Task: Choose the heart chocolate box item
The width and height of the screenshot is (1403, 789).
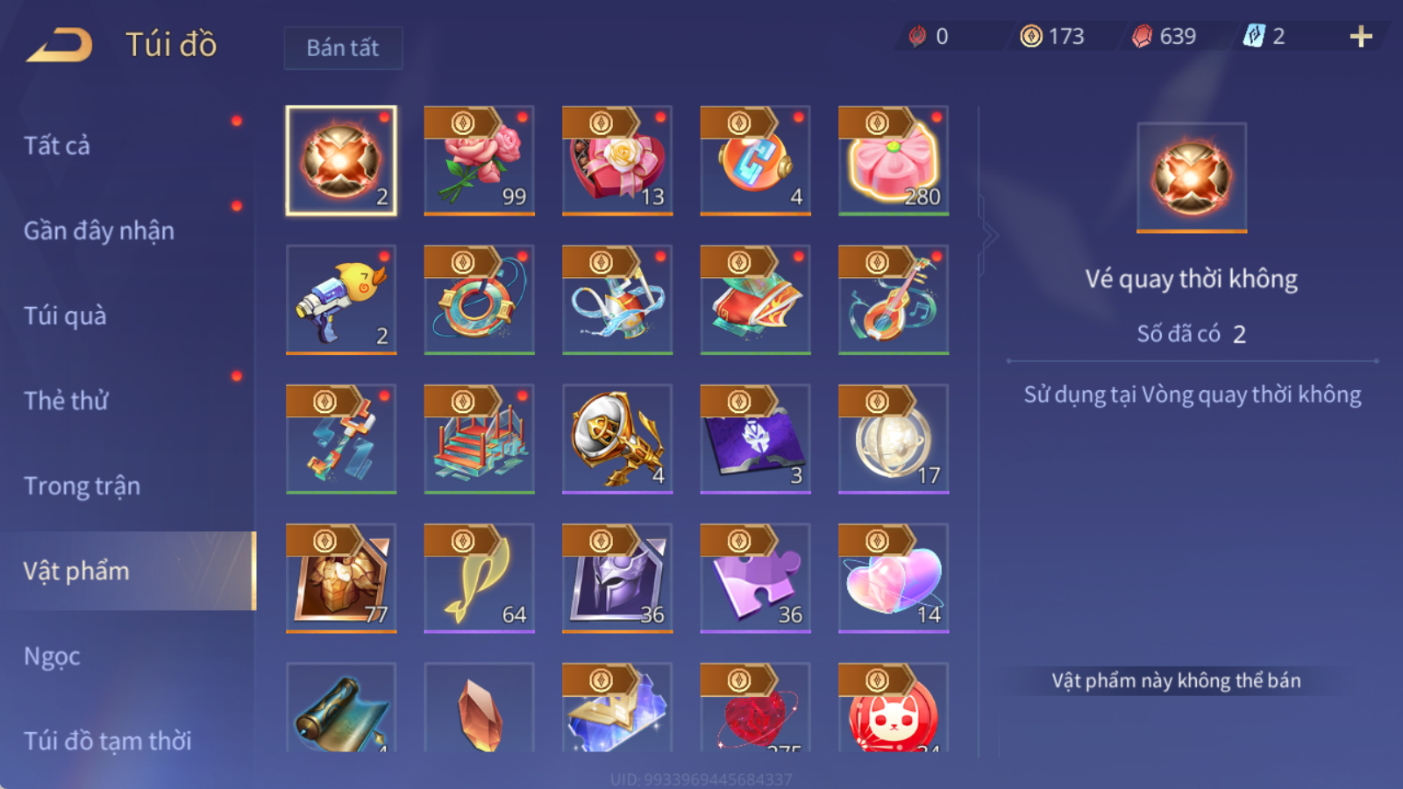Action: pyautogui.click(x=617, y=160)
